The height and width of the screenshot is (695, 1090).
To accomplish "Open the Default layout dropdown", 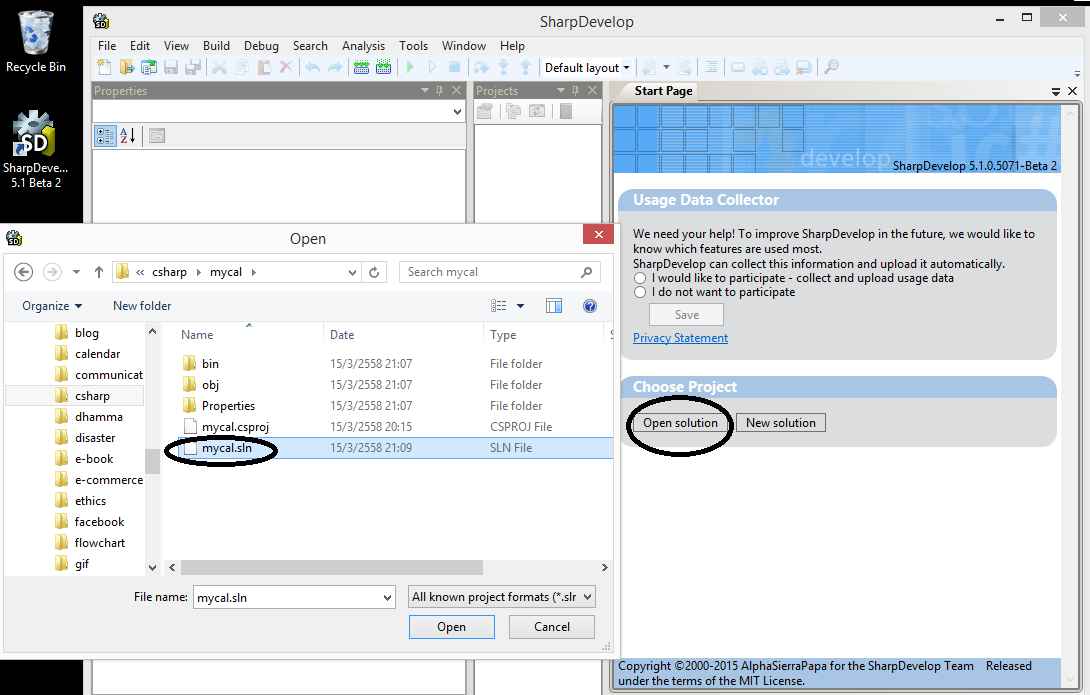I will [587, 68].
